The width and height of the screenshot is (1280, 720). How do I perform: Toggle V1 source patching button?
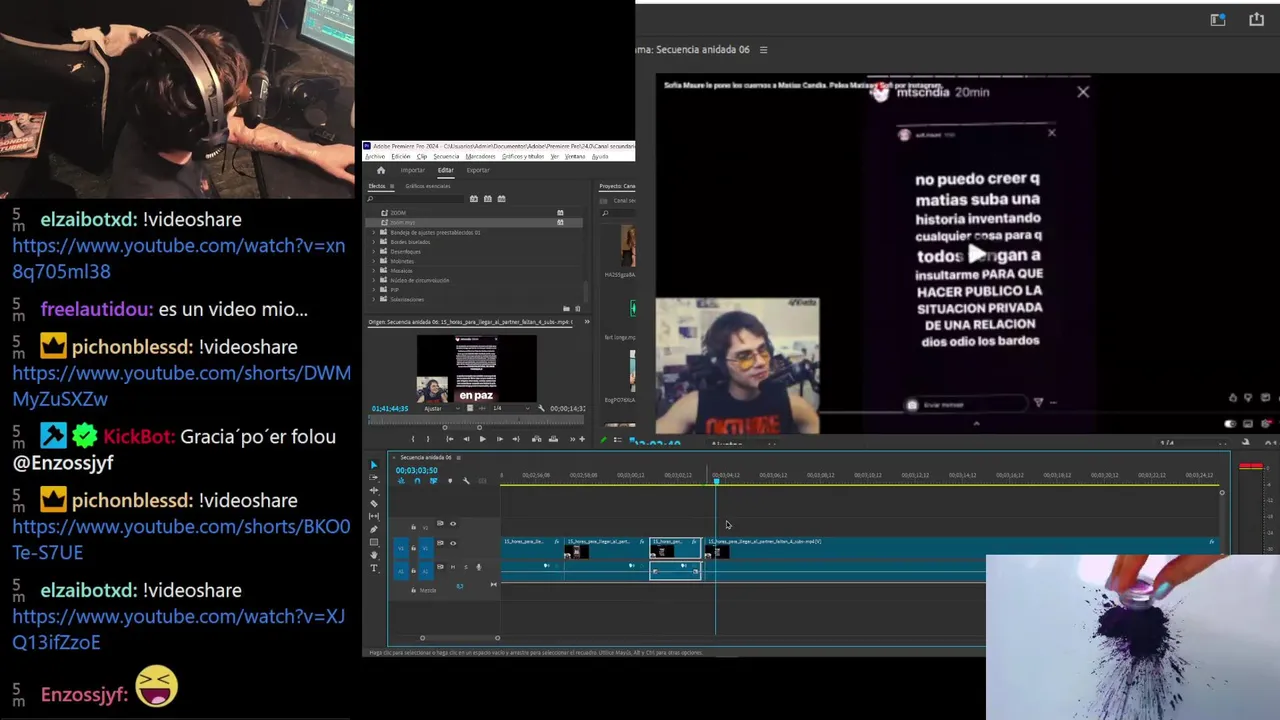pos(401,548)
